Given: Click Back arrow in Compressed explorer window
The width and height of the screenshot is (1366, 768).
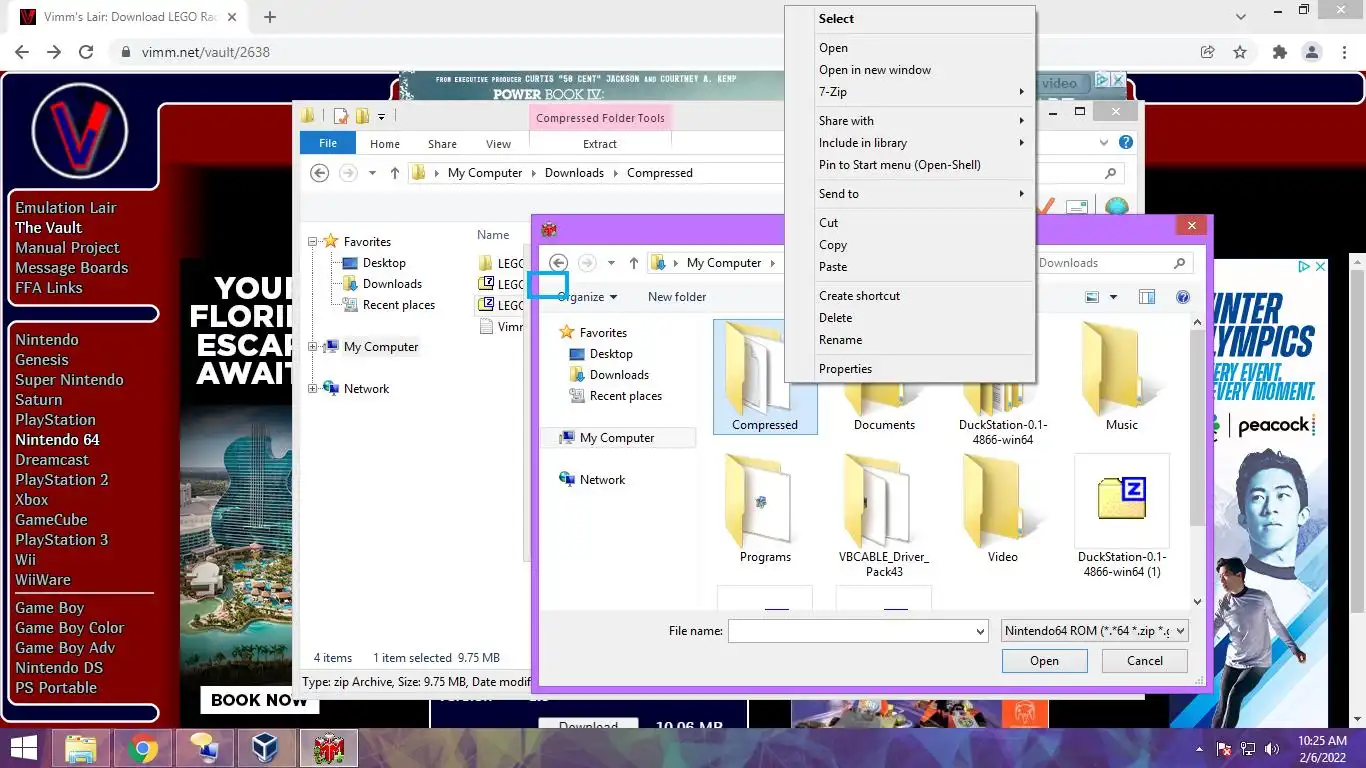Looking at the screenshot, I should (319, 173).
